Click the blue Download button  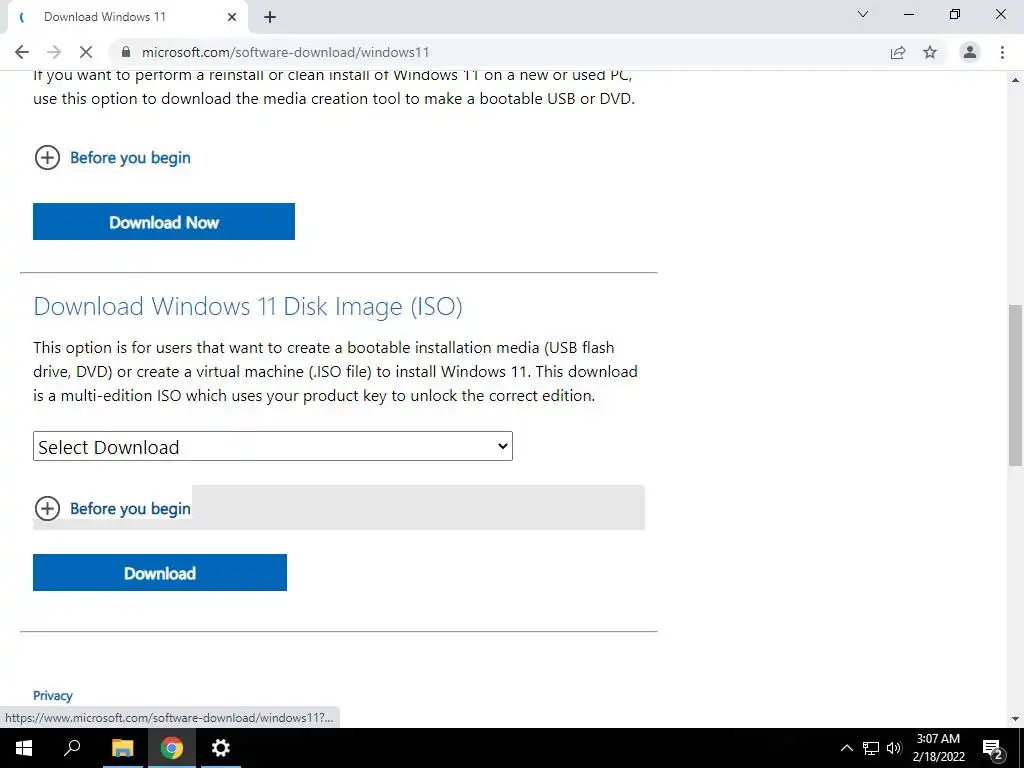pos(160,573)
